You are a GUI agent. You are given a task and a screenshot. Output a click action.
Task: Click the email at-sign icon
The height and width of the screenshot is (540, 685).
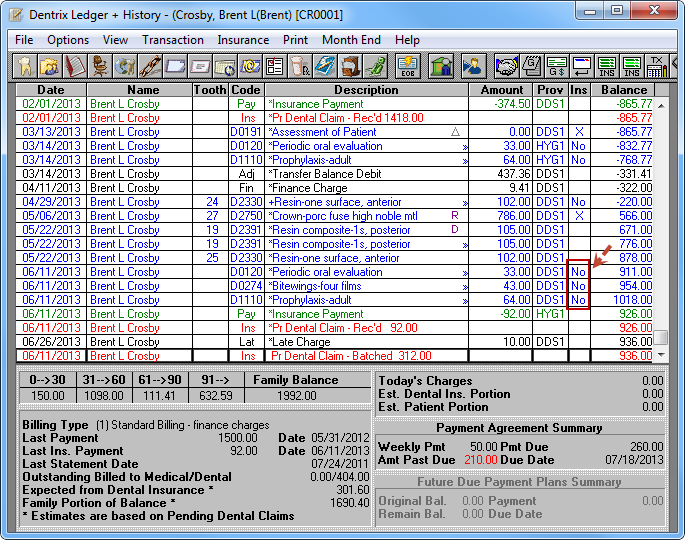click(x=250, y=66)
